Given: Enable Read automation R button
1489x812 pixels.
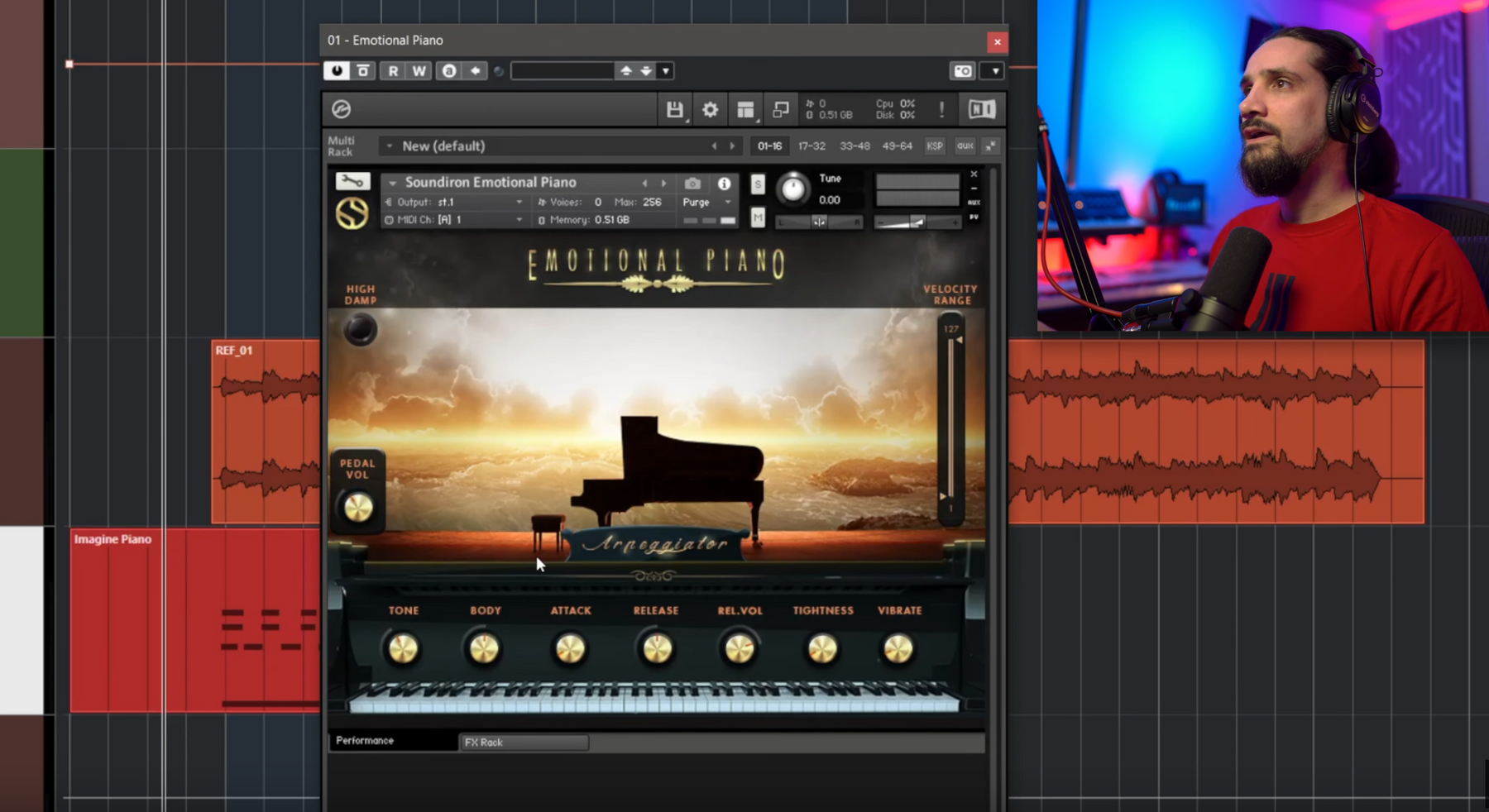Looking at the screenshot, I should click(x=393, y=71).
